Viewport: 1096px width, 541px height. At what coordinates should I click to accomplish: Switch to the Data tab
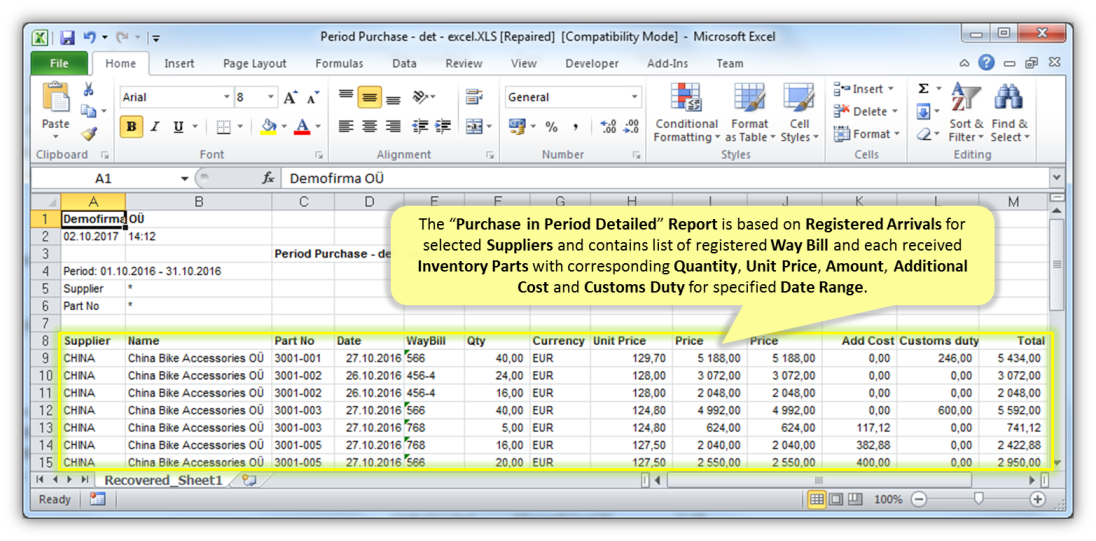tap(405, 64)
